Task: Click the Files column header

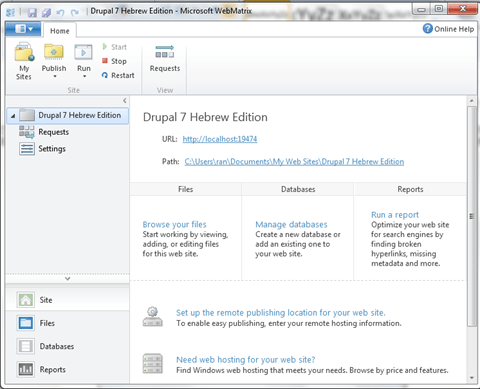Action: [x=186, y=189]
